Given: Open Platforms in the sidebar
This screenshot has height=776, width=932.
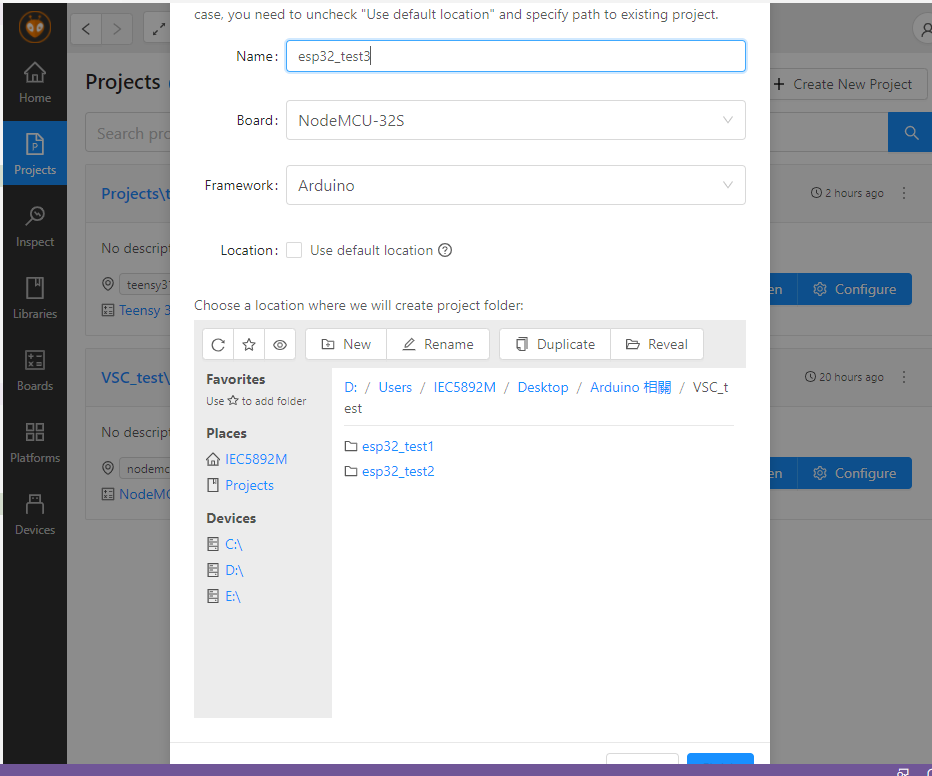Looking at the screenshot, I should 34,442.
